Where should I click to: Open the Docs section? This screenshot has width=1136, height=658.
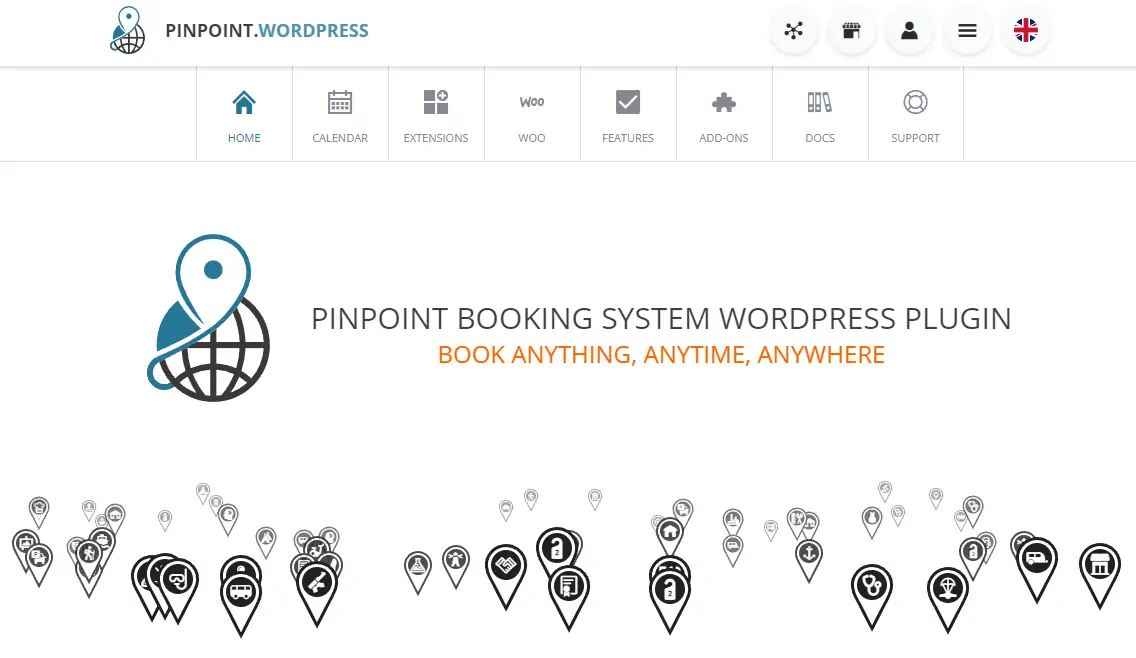point(820,115)
